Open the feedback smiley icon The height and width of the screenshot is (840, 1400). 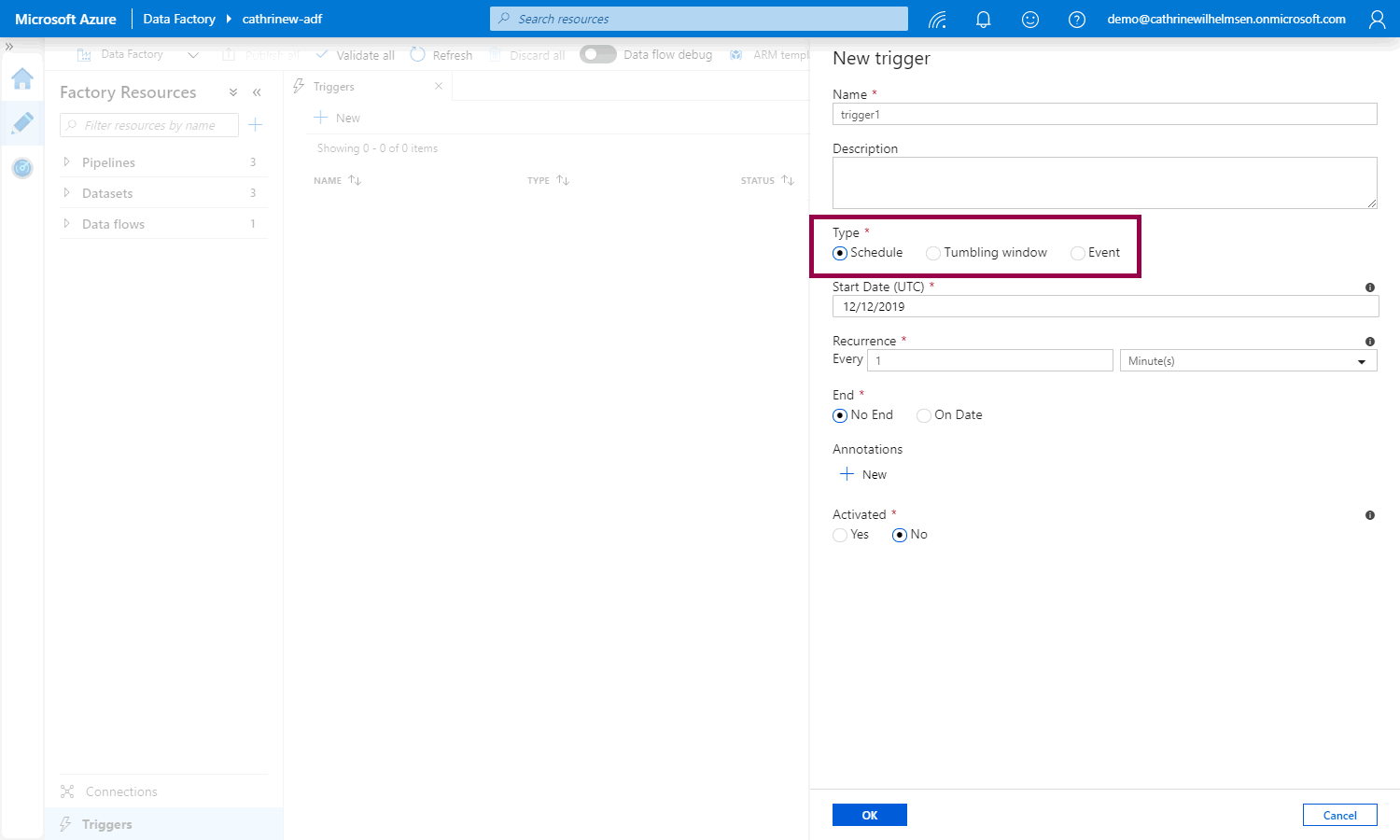tap(1029, 19)
